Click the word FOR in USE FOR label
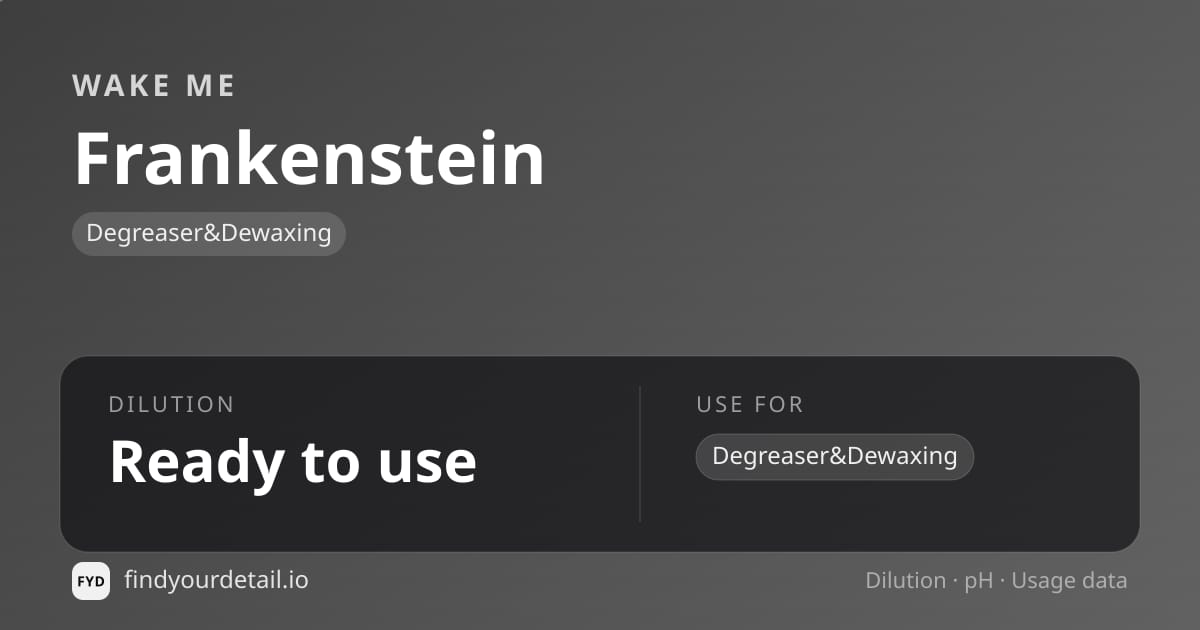 (x=780, y=405)
